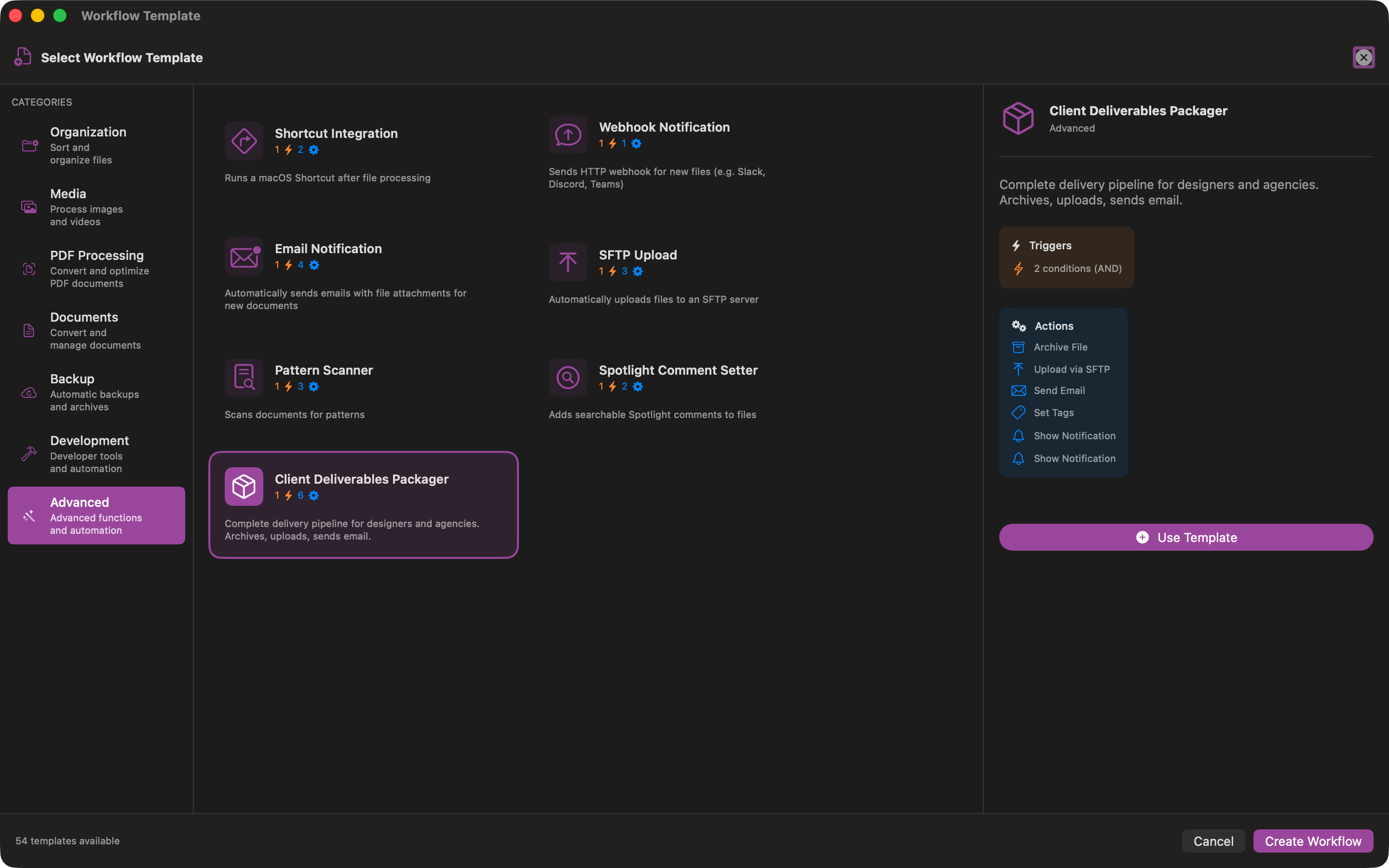The height and width of the screenshot is (868, 1389).
Task: Click the Cancel button
Action: [1213, 841]
